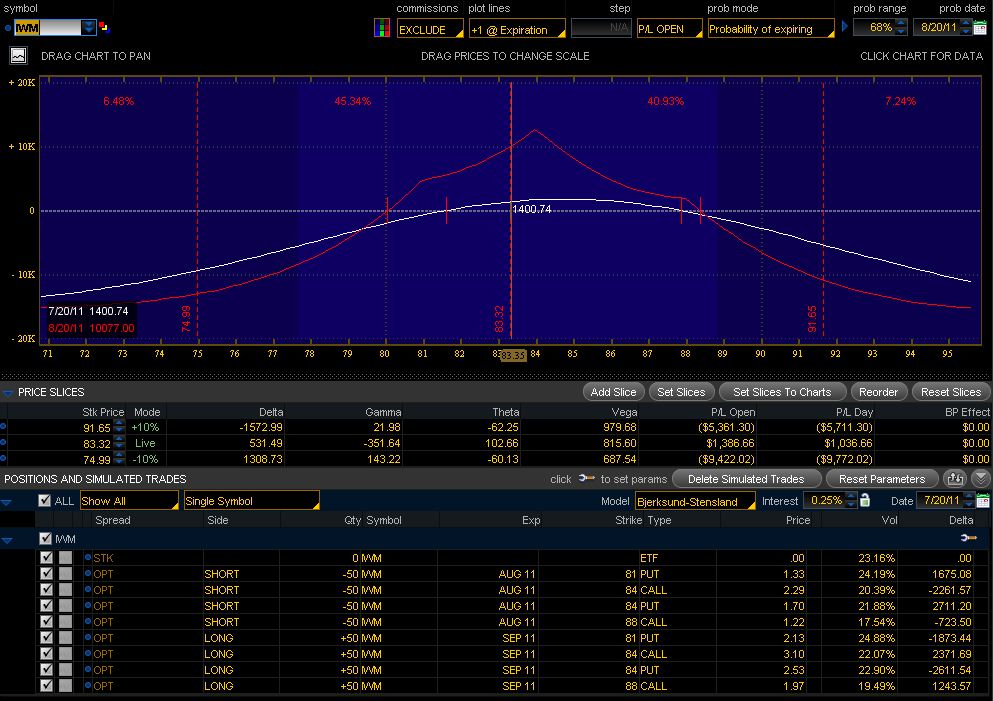The height and width of the screenshot is (701, 993).
Task: Click the IWM symbol input field
Action: pyautogui.click(x=47, y=27)
